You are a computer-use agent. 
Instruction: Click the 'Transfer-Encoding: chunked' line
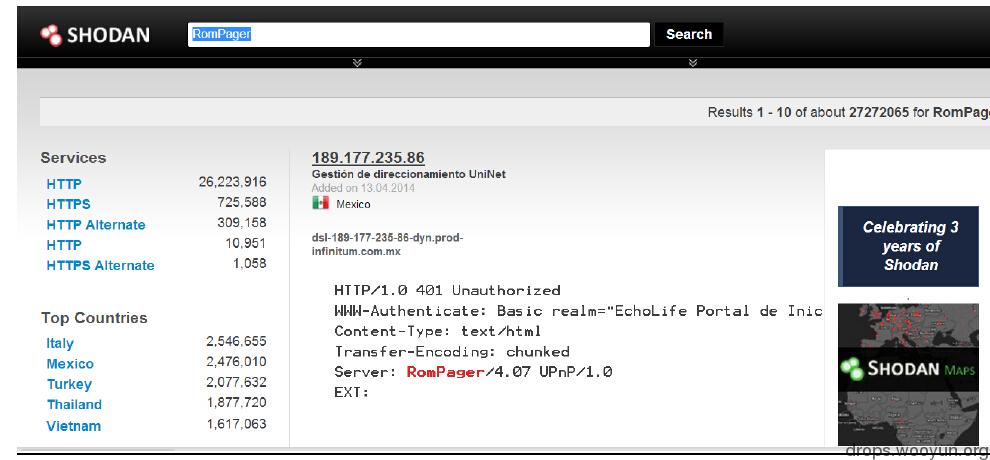pos(452,351)
